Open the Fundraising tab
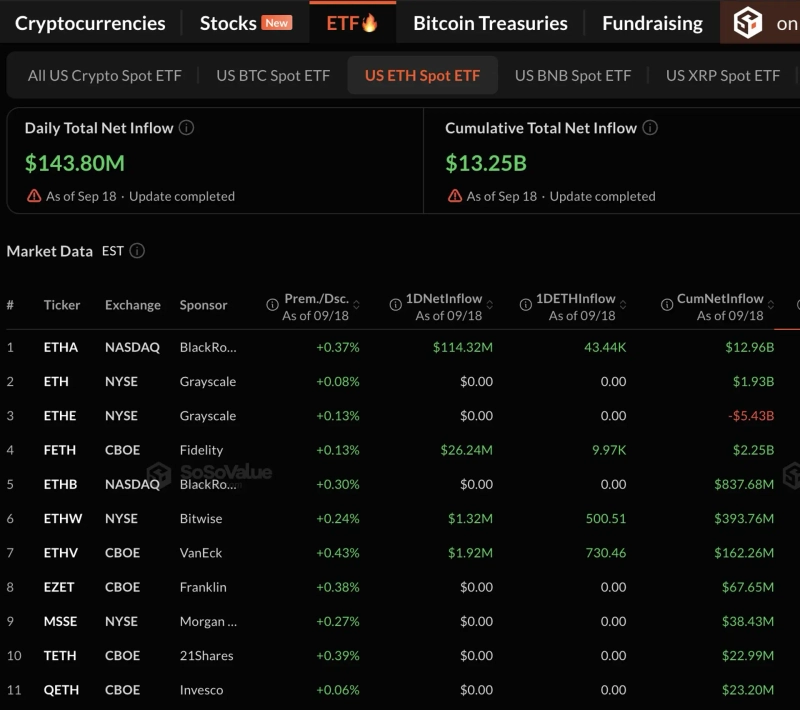 (653, 23)
